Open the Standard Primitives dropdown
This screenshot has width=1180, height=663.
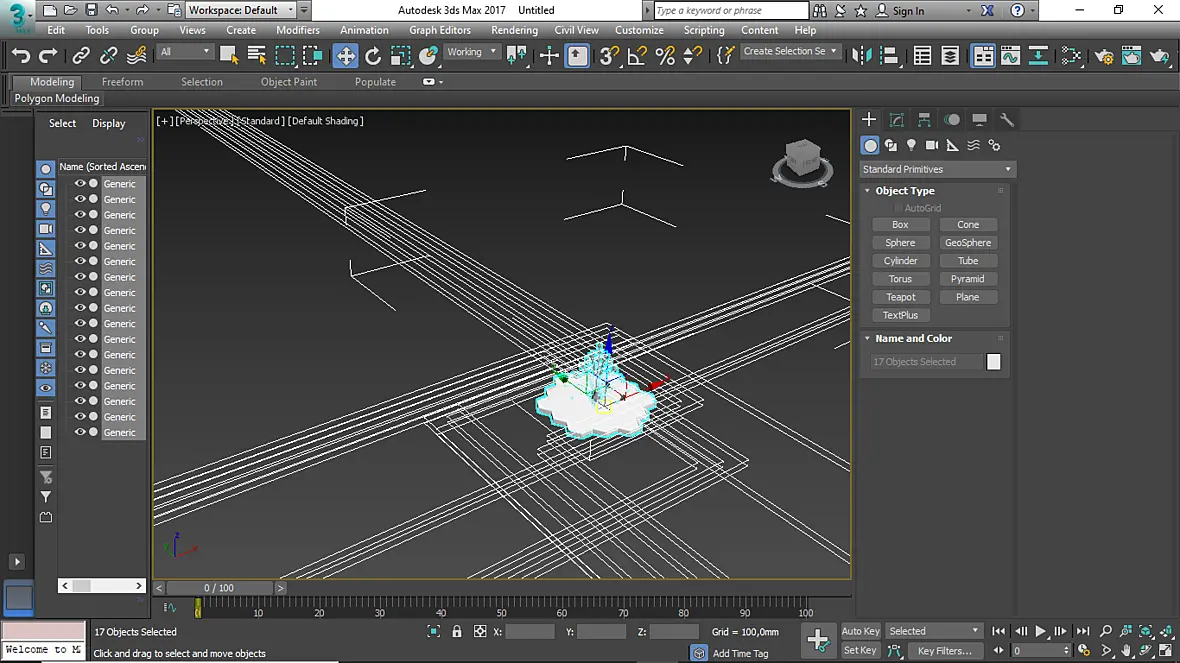click(x=937, y=169)
